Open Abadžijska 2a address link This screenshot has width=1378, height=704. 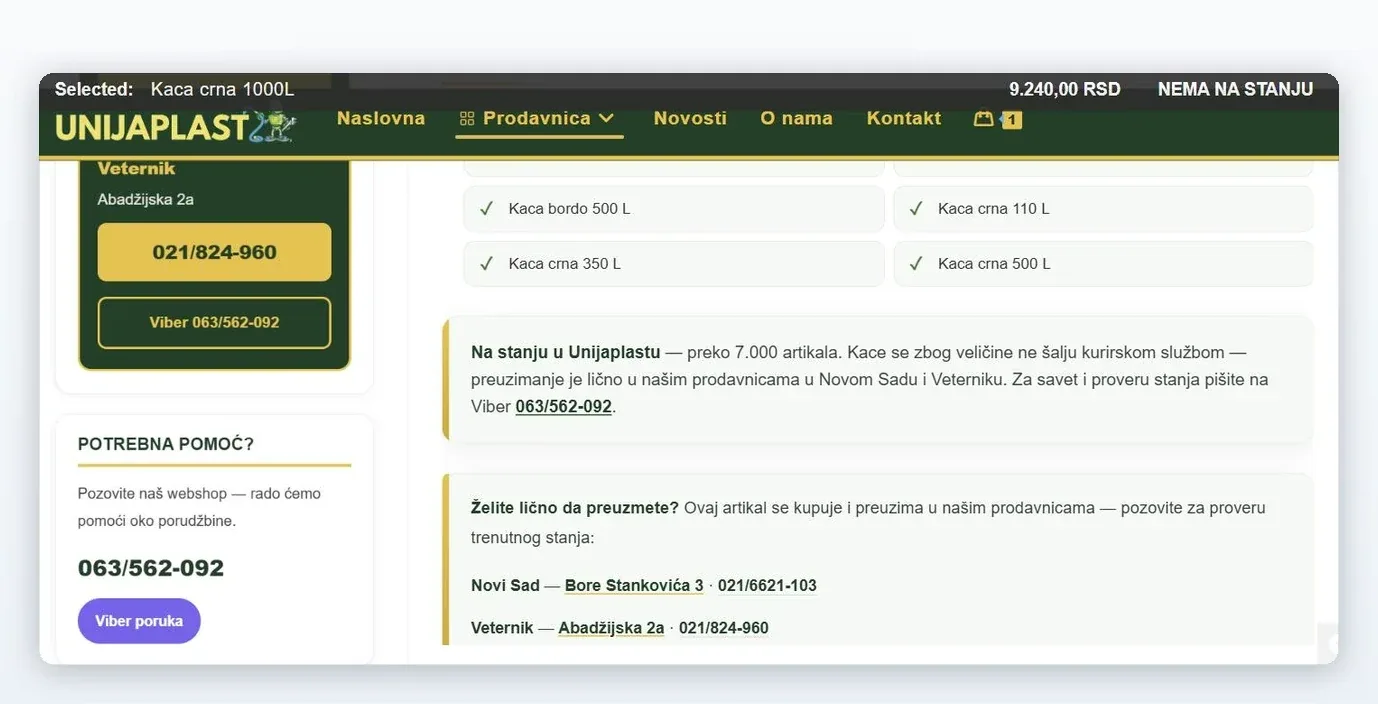[x=611, y=628]
